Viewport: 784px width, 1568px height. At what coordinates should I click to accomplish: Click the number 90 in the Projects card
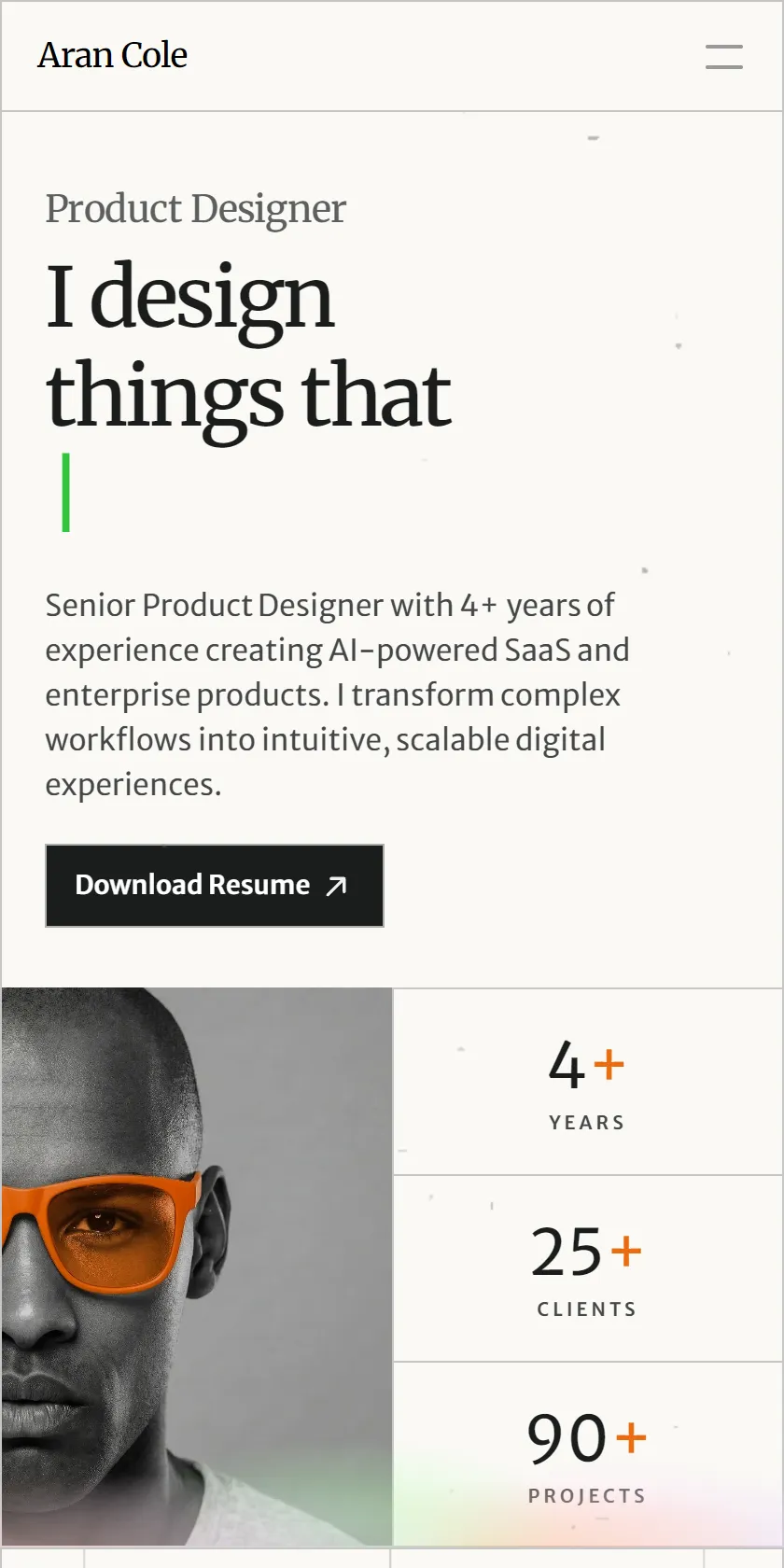[567, 1438]
